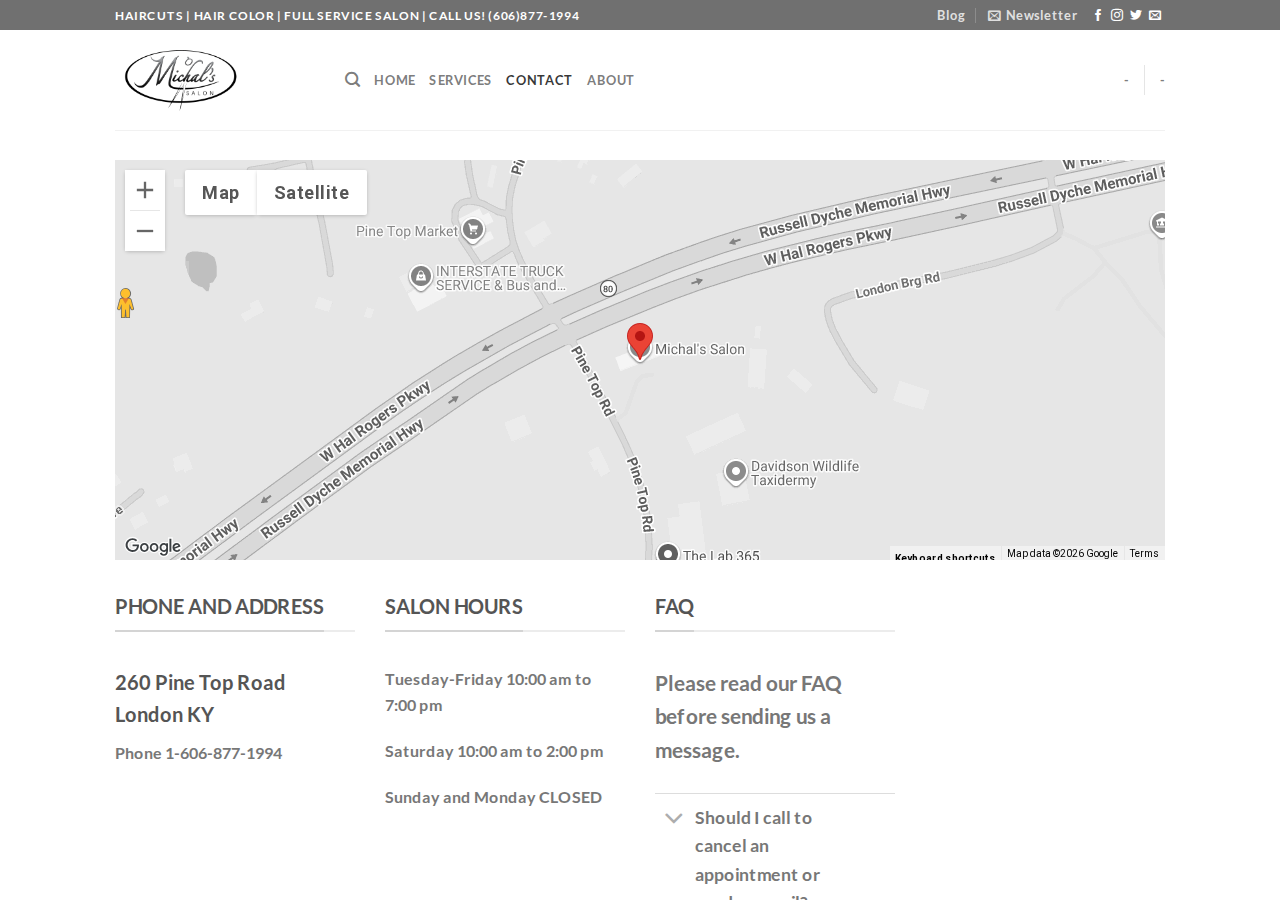Image resolution: width=1280 pixels, height=900 pixels.
Task: Click the Michal's Salon logo
Action: [180, 78]
